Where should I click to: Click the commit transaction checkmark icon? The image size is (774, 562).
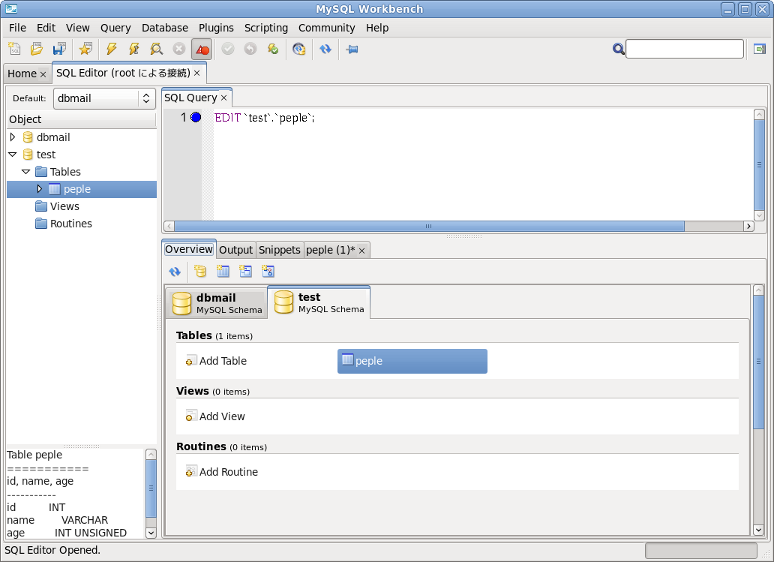pos(228,49)
